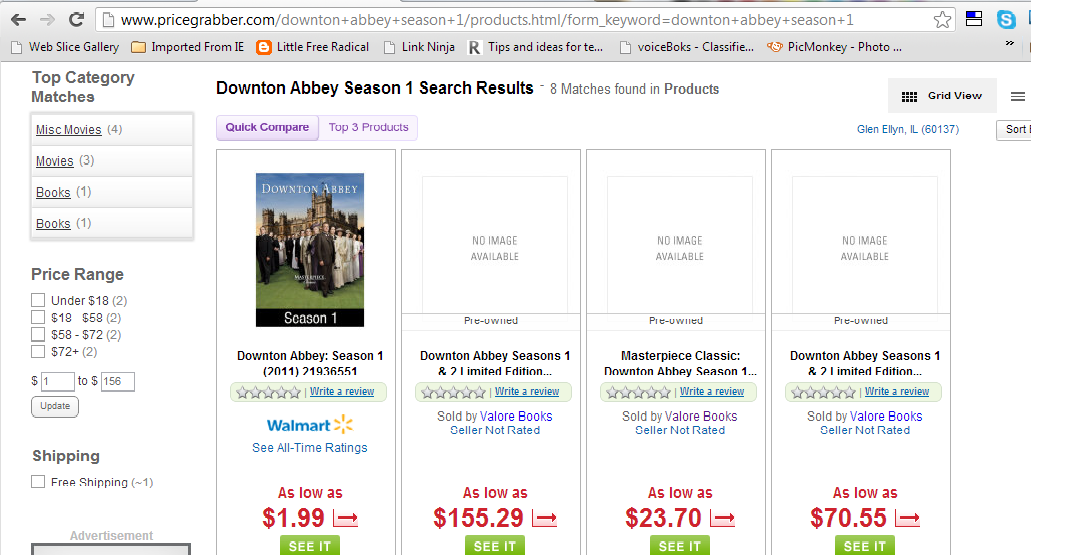Click the browser back arrow

click(x=18, y=20)
